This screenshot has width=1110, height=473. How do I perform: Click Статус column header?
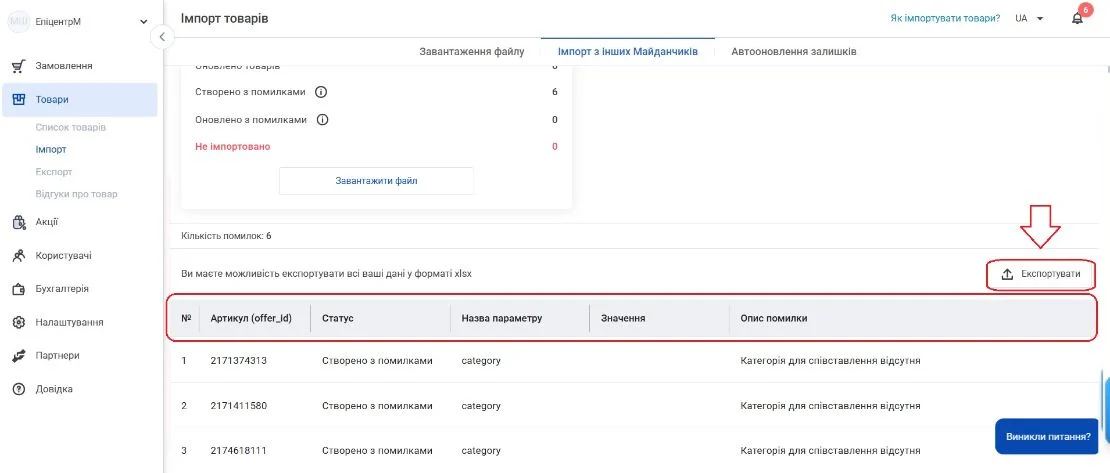tap(338, 318)
